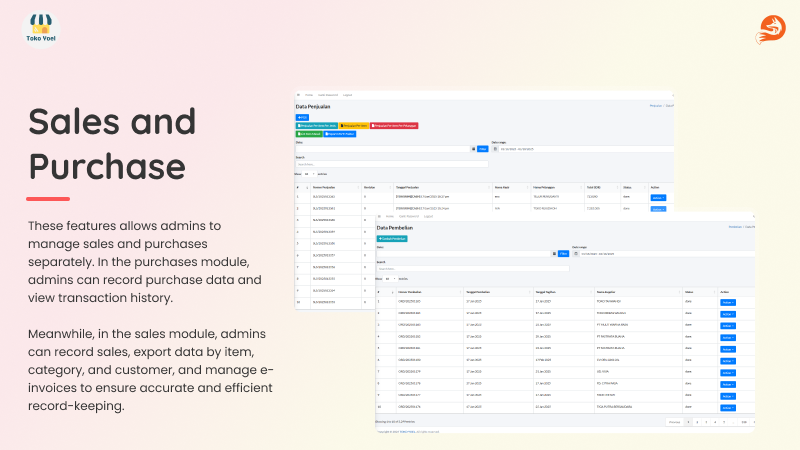Image resolution: width=800 pixels, height=450 pixels.
Task: Open Show entries dropdown in Data Penjualan
Action: [308, 173]
